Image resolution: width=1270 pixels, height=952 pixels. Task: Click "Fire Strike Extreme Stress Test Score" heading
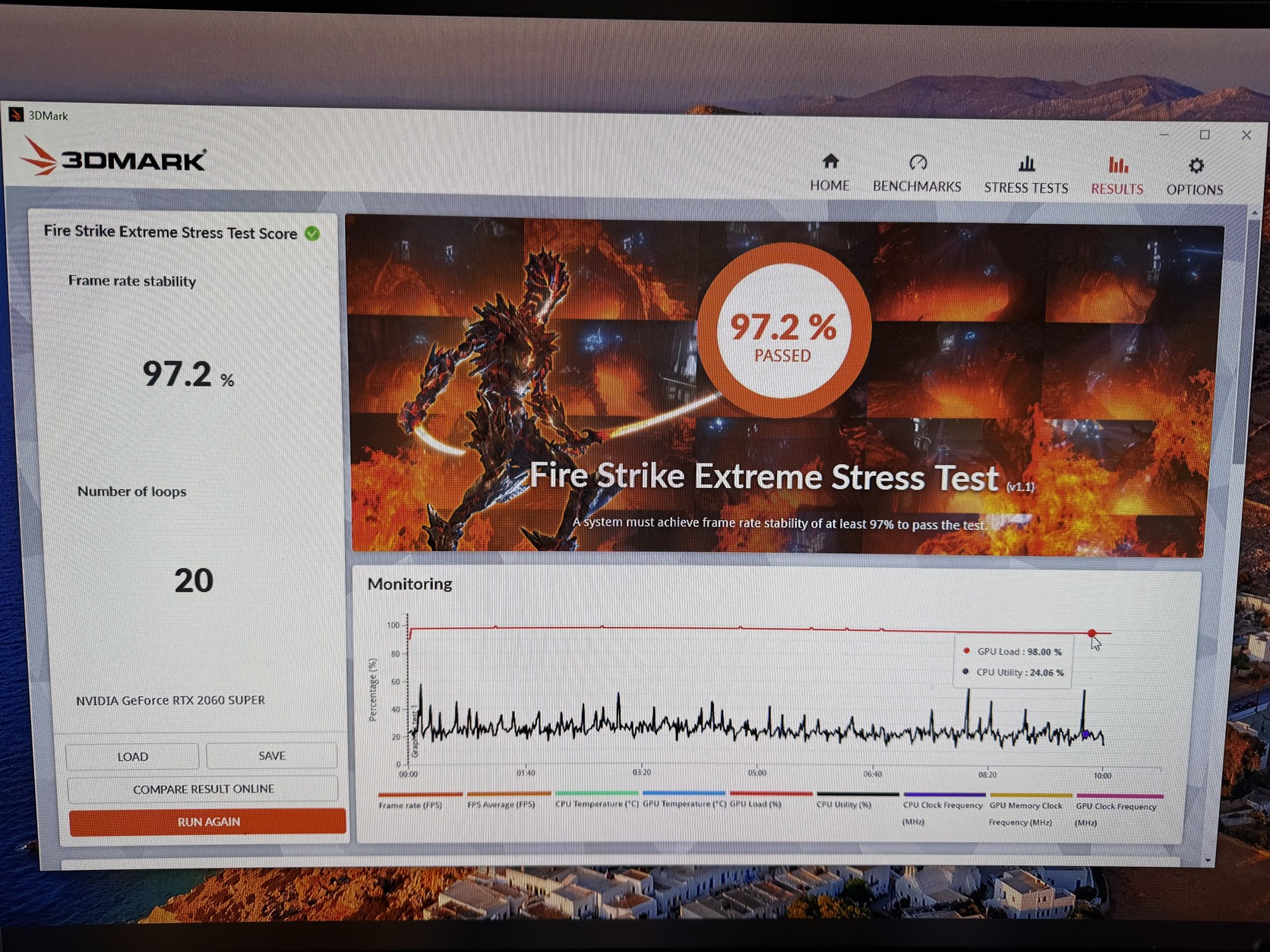click(170, 232)
